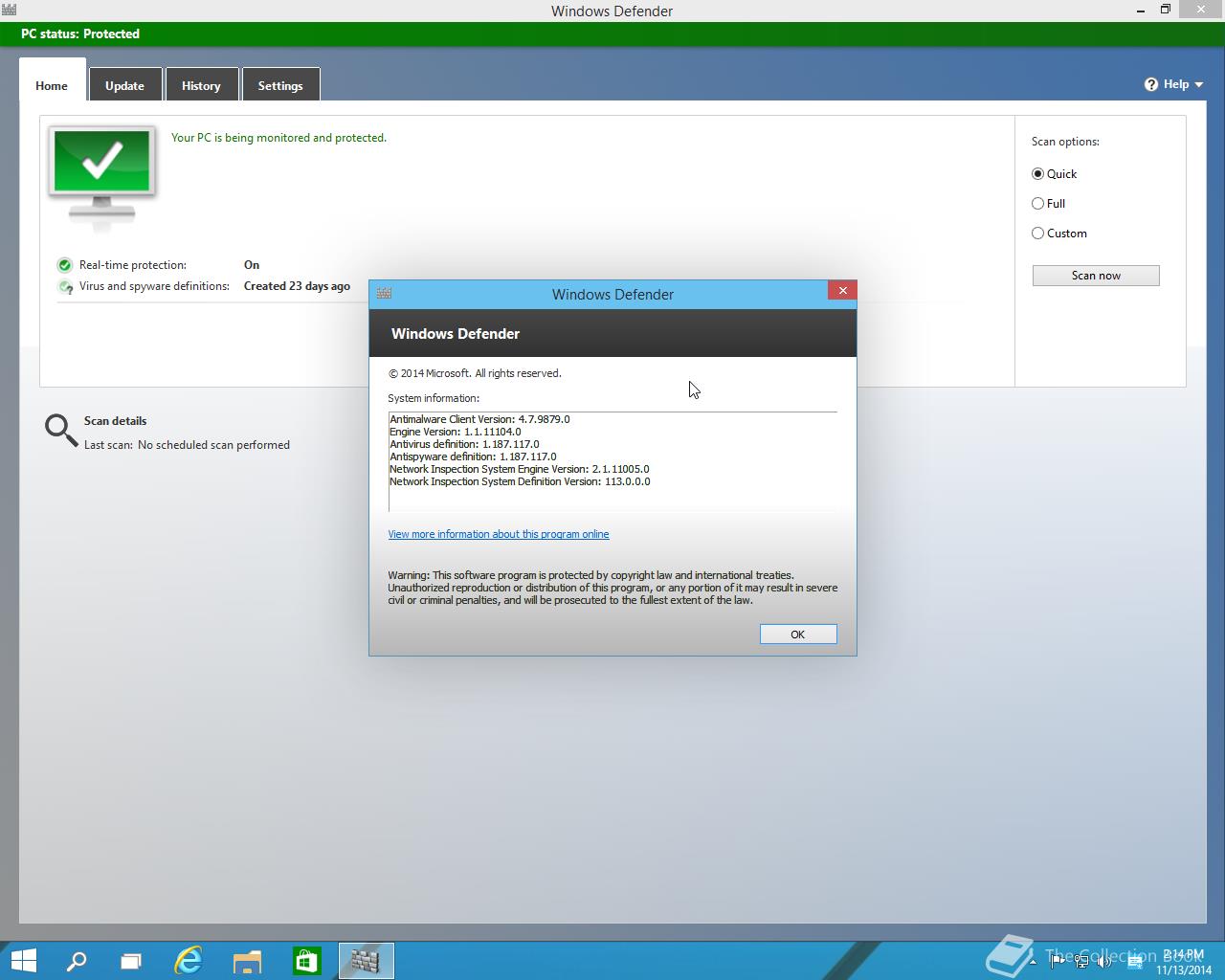
Task: Click the Real-time protection green check icon
Action: (65, 265)
